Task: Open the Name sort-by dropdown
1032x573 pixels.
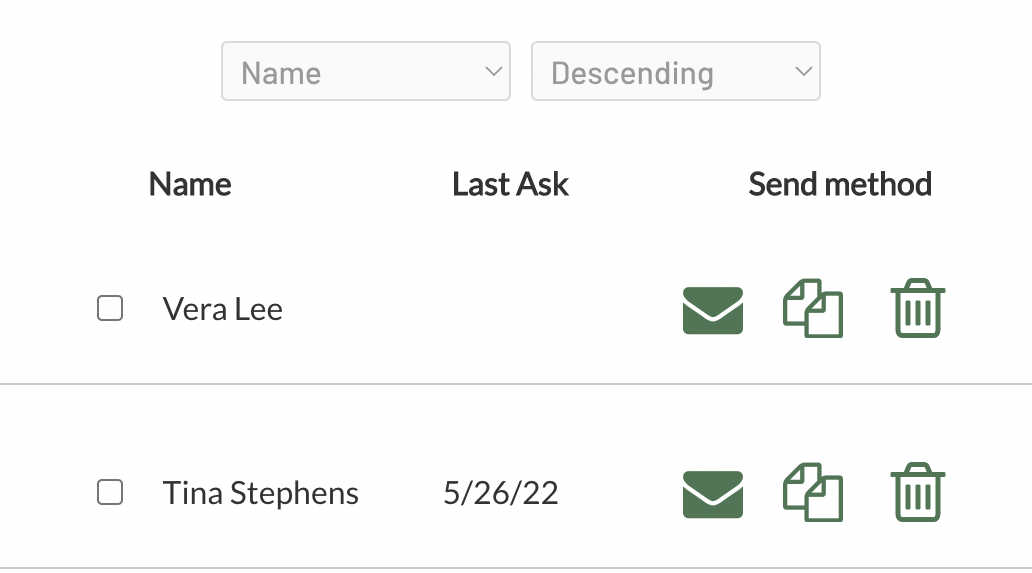Action: (366, 71)
